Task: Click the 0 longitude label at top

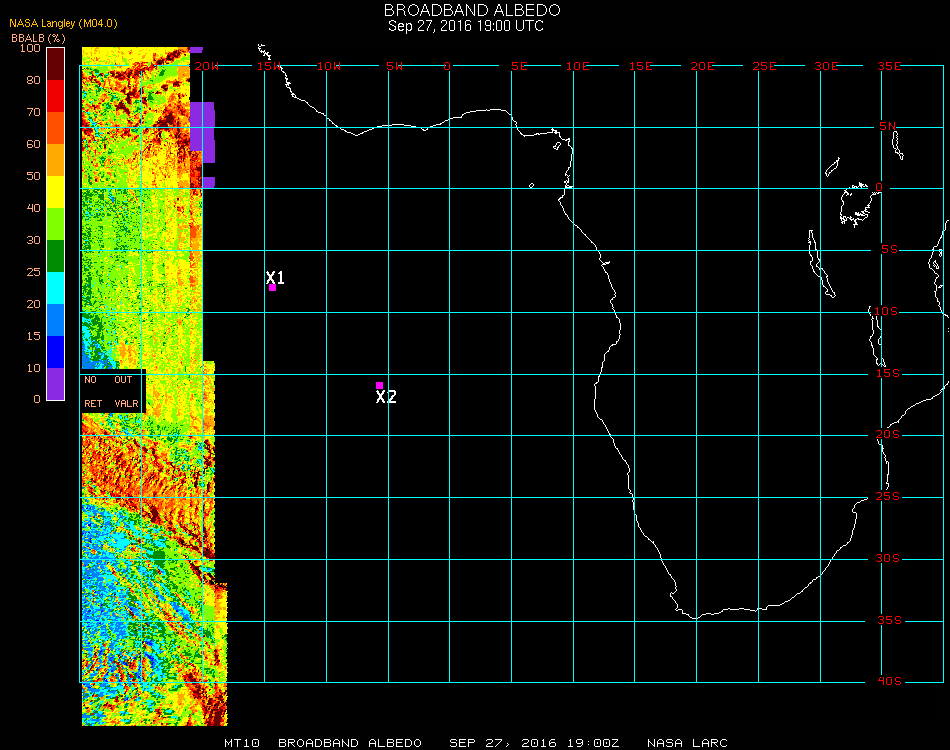Action: click(447, 66)
